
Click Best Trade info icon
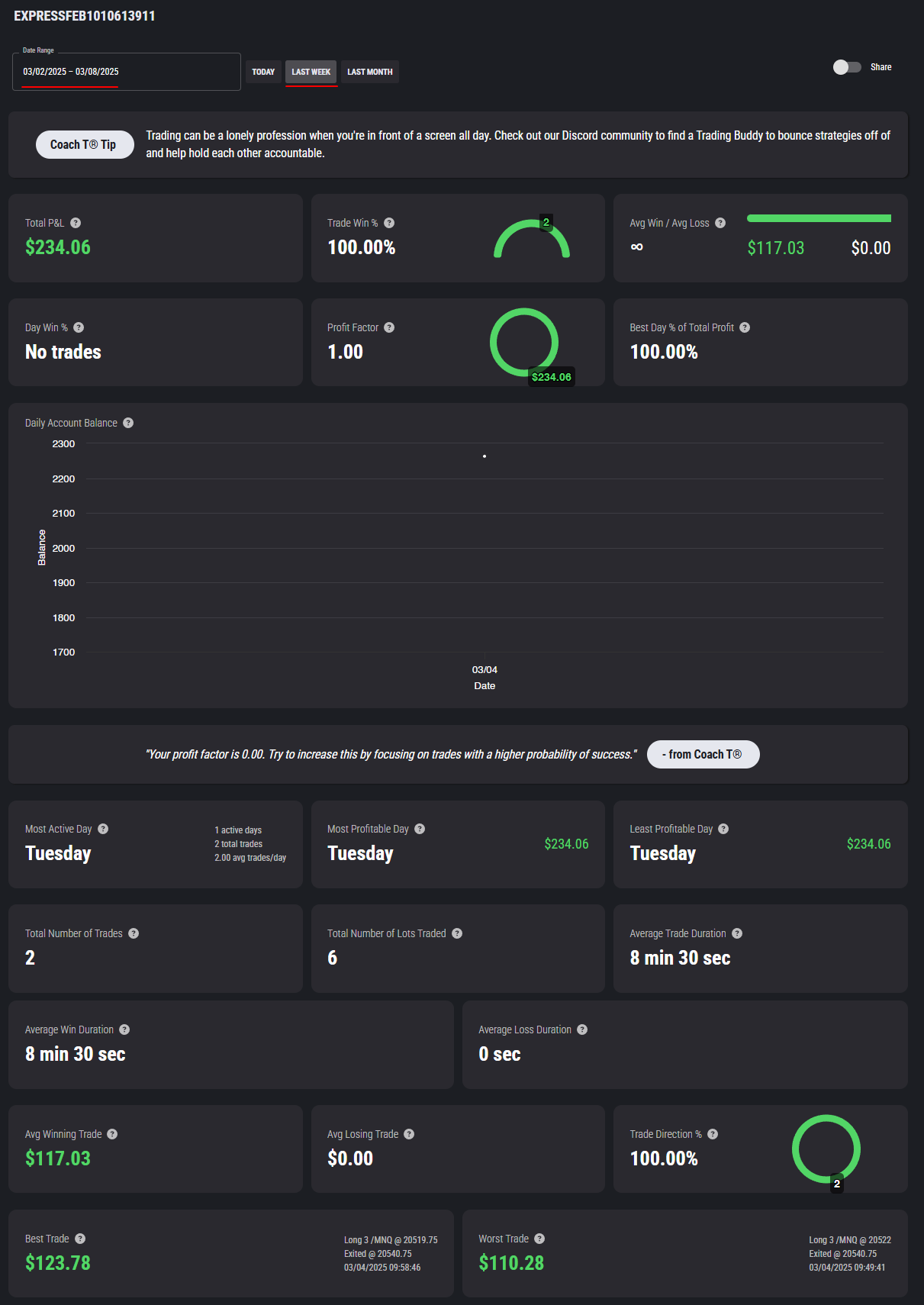pos(80,1239)
